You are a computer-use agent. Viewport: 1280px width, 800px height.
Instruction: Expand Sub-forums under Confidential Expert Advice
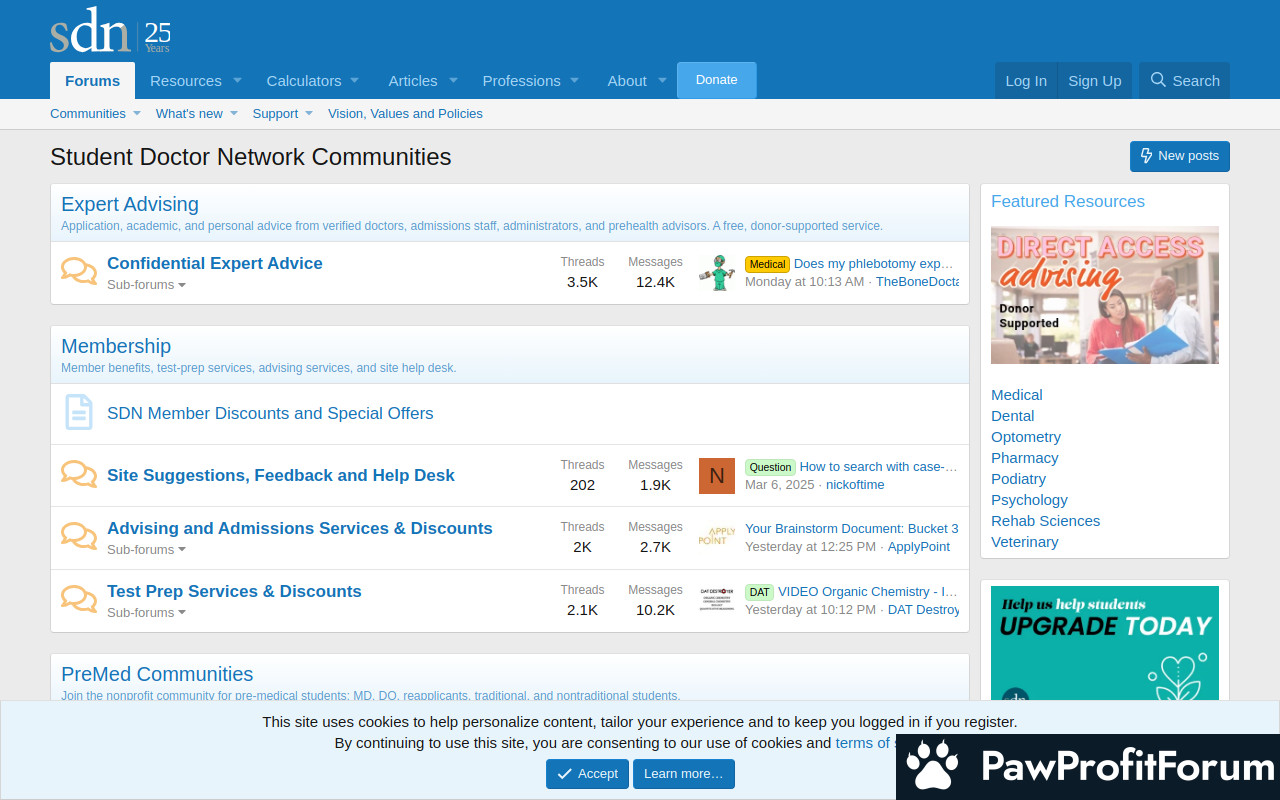[x=146, y=285]
